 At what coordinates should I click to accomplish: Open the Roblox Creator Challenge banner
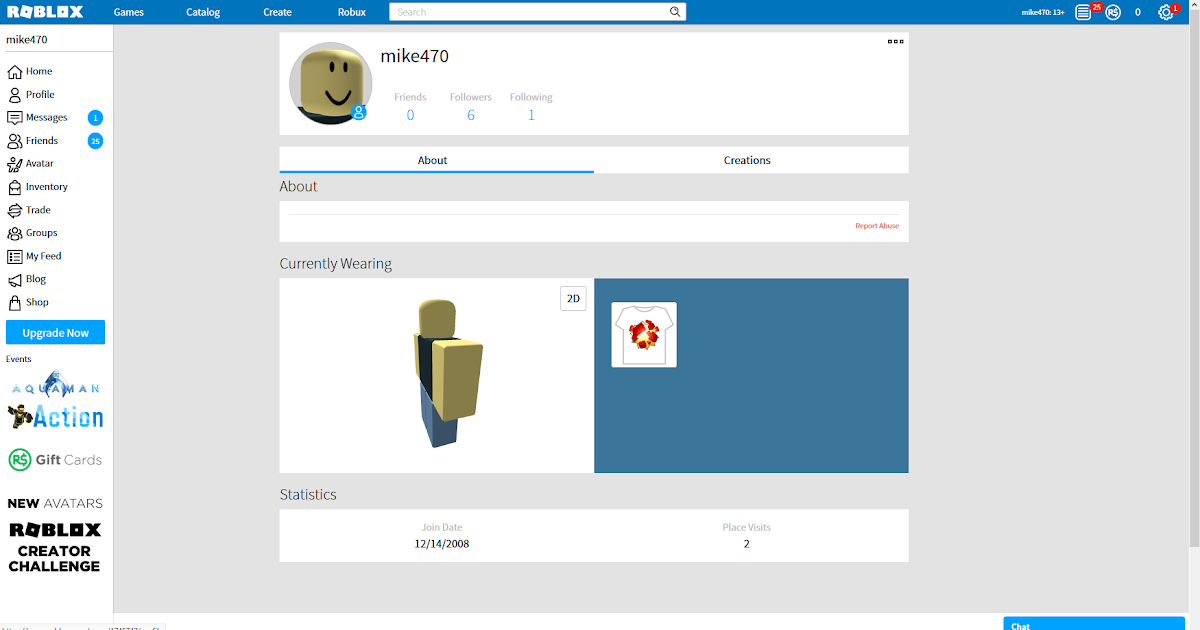pos(55,547)
